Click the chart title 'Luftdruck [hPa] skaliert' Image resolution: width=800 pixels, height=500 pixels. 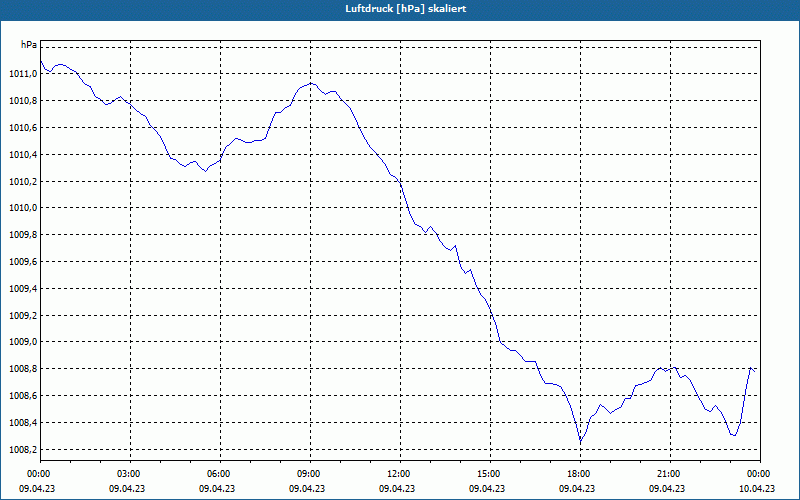point(406,9)
